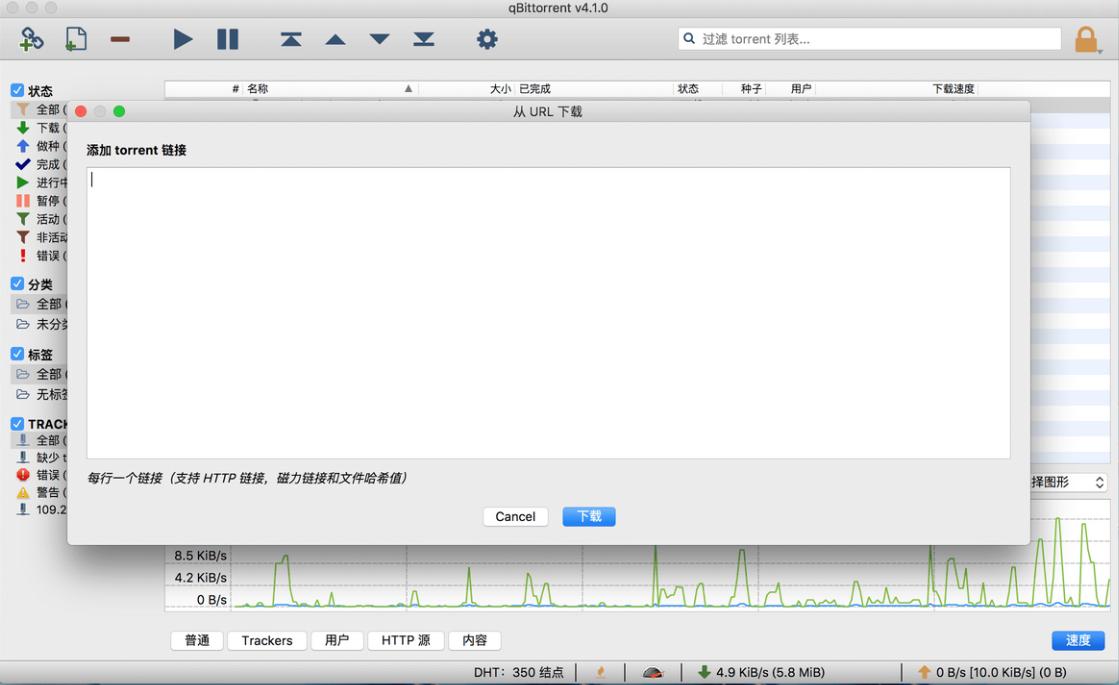The image size is (1119, 685).
Task: Switch to the HTTP 源 tab
Action: (405, 640)
